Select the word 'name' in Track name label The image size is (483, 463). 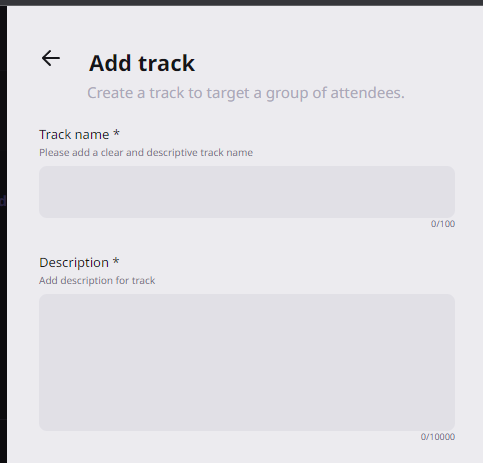pyautogui.click(x=93, y=135)
